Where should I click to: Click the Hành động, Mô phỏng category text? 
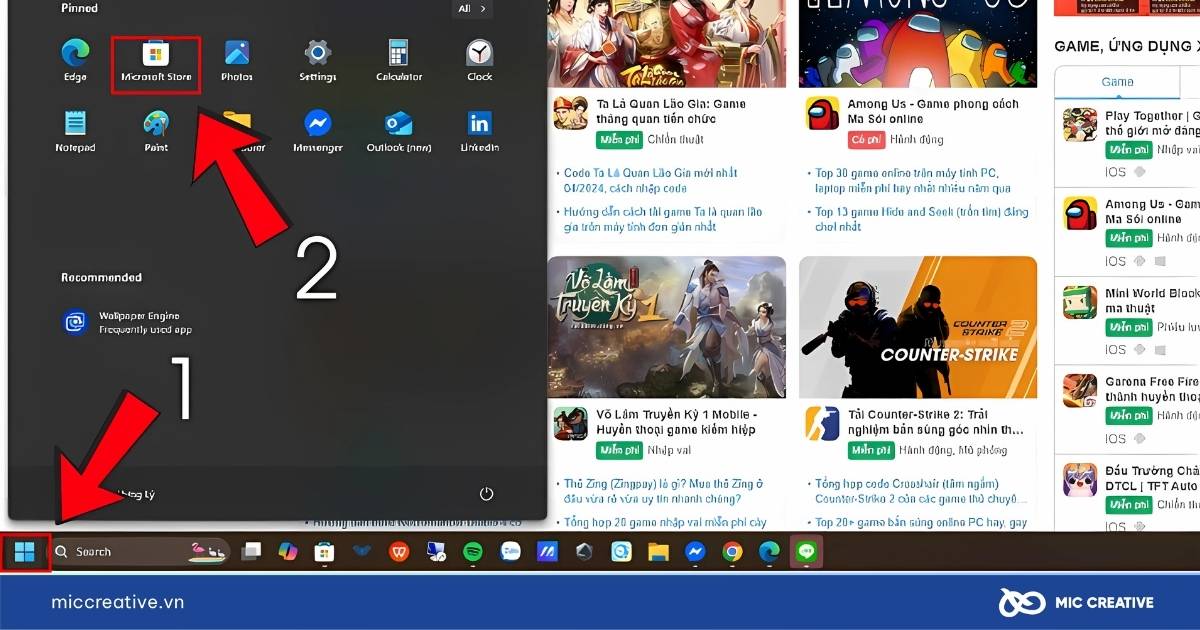(x=953, y=450)
